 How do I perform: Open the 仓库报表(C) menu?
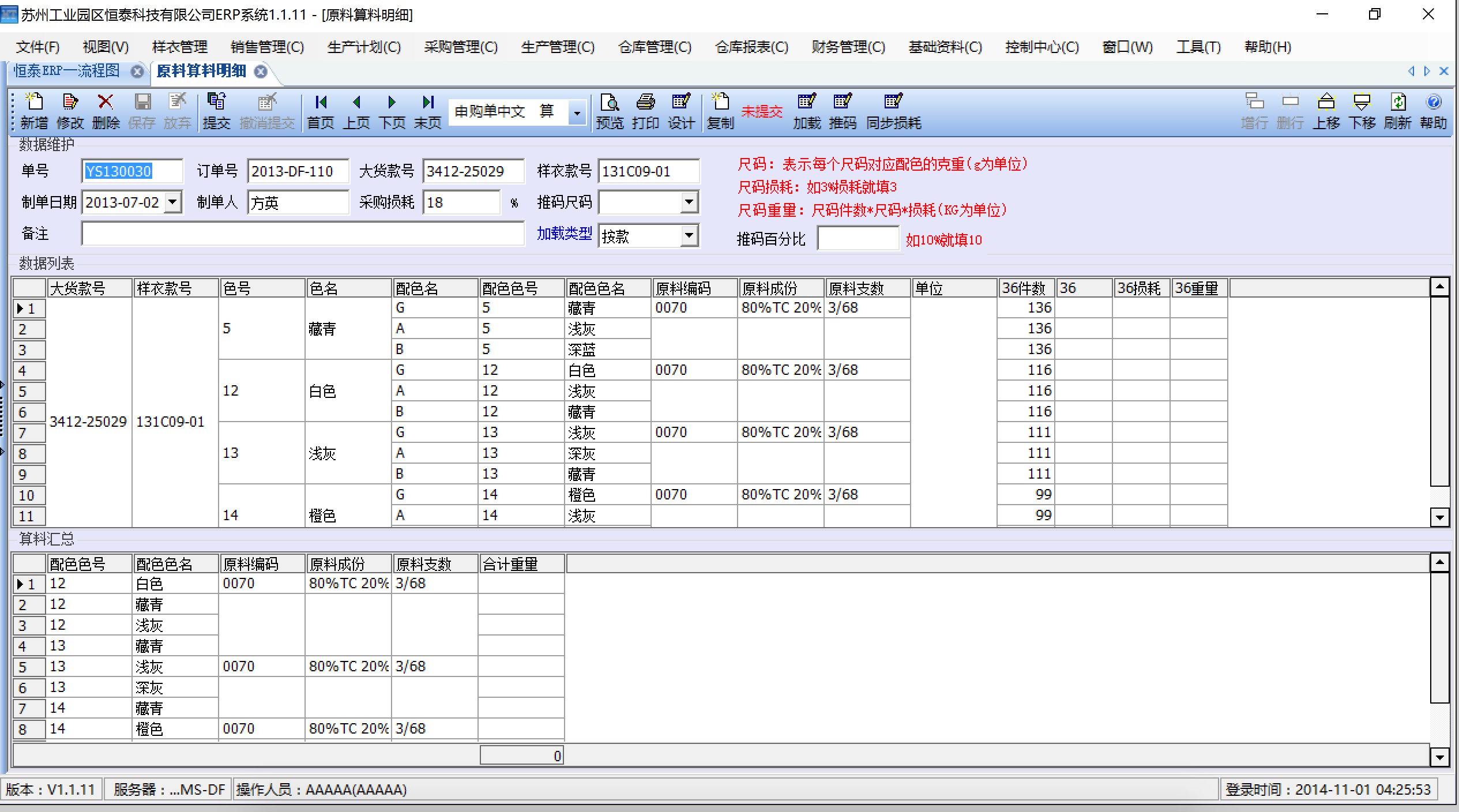[751, 47]
